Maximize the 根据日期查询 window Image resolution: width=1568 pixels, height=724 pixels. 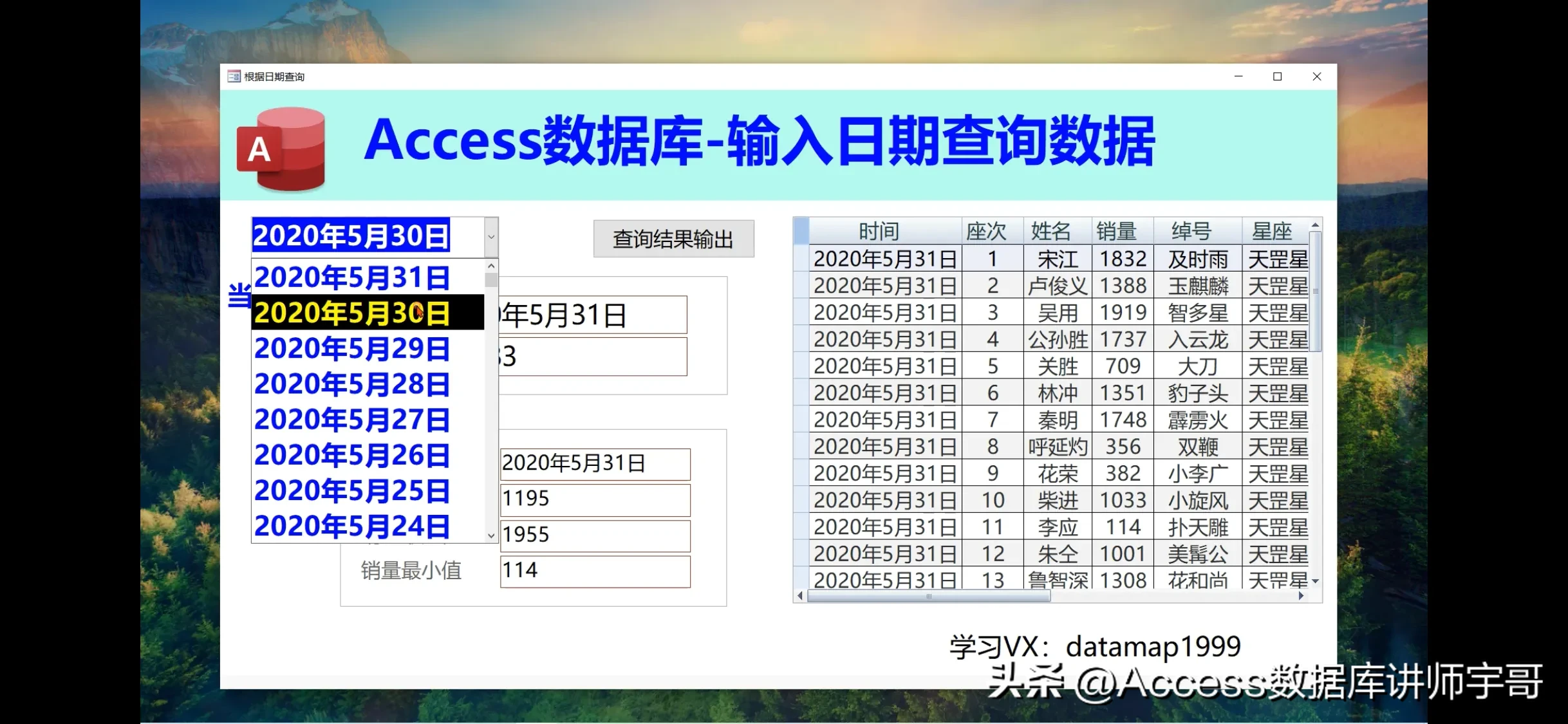point(1278,77)
